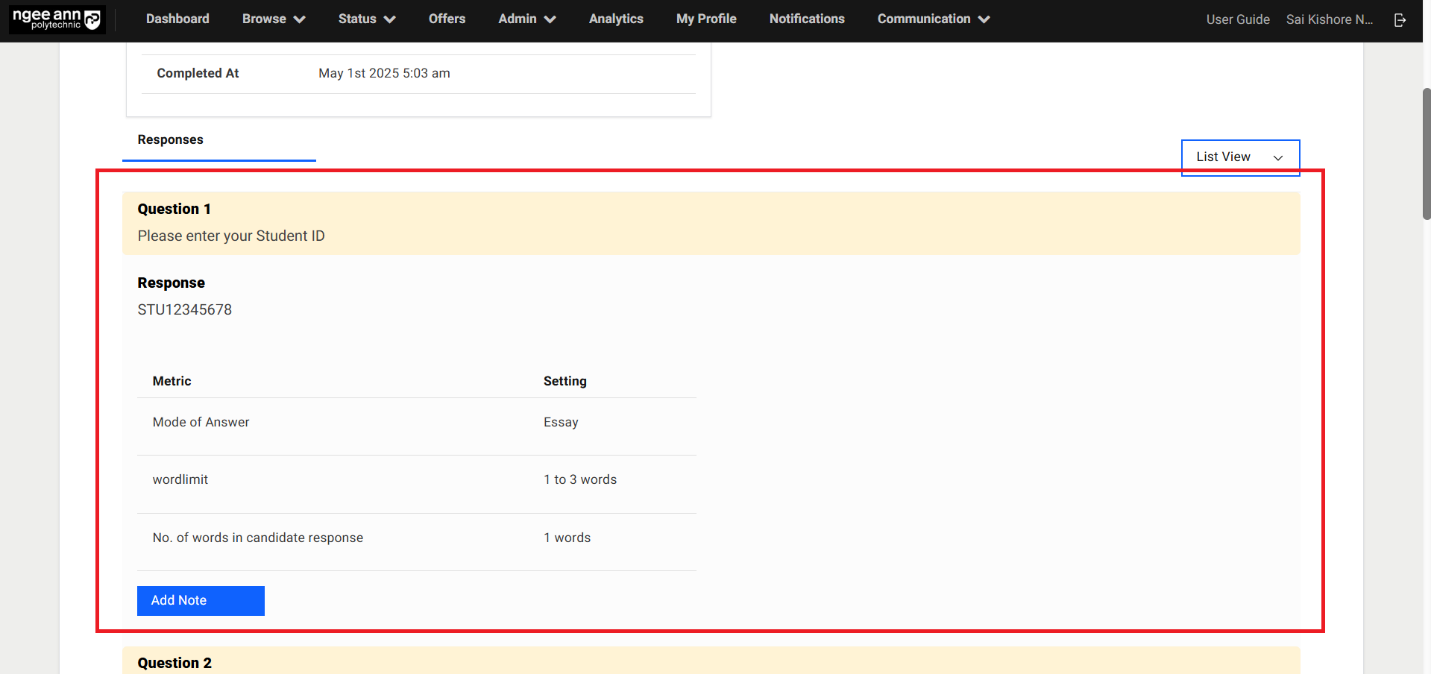Open My Profile page
The height and width of the screenshot is (674, 1431).
[706, 19]
